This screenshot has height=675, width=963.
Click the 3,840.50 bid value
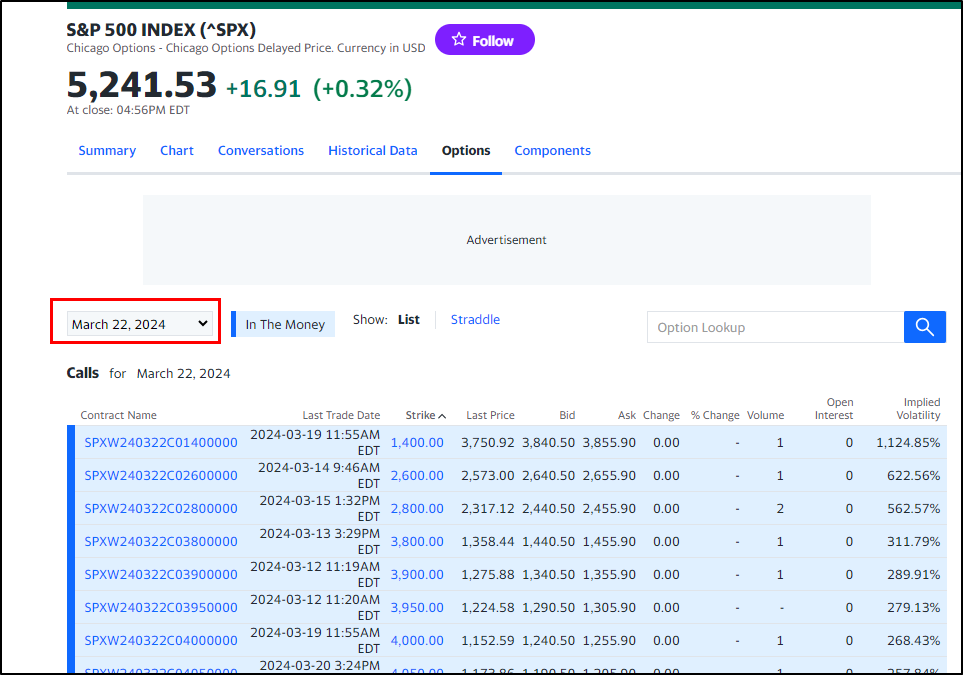(548, 442)
